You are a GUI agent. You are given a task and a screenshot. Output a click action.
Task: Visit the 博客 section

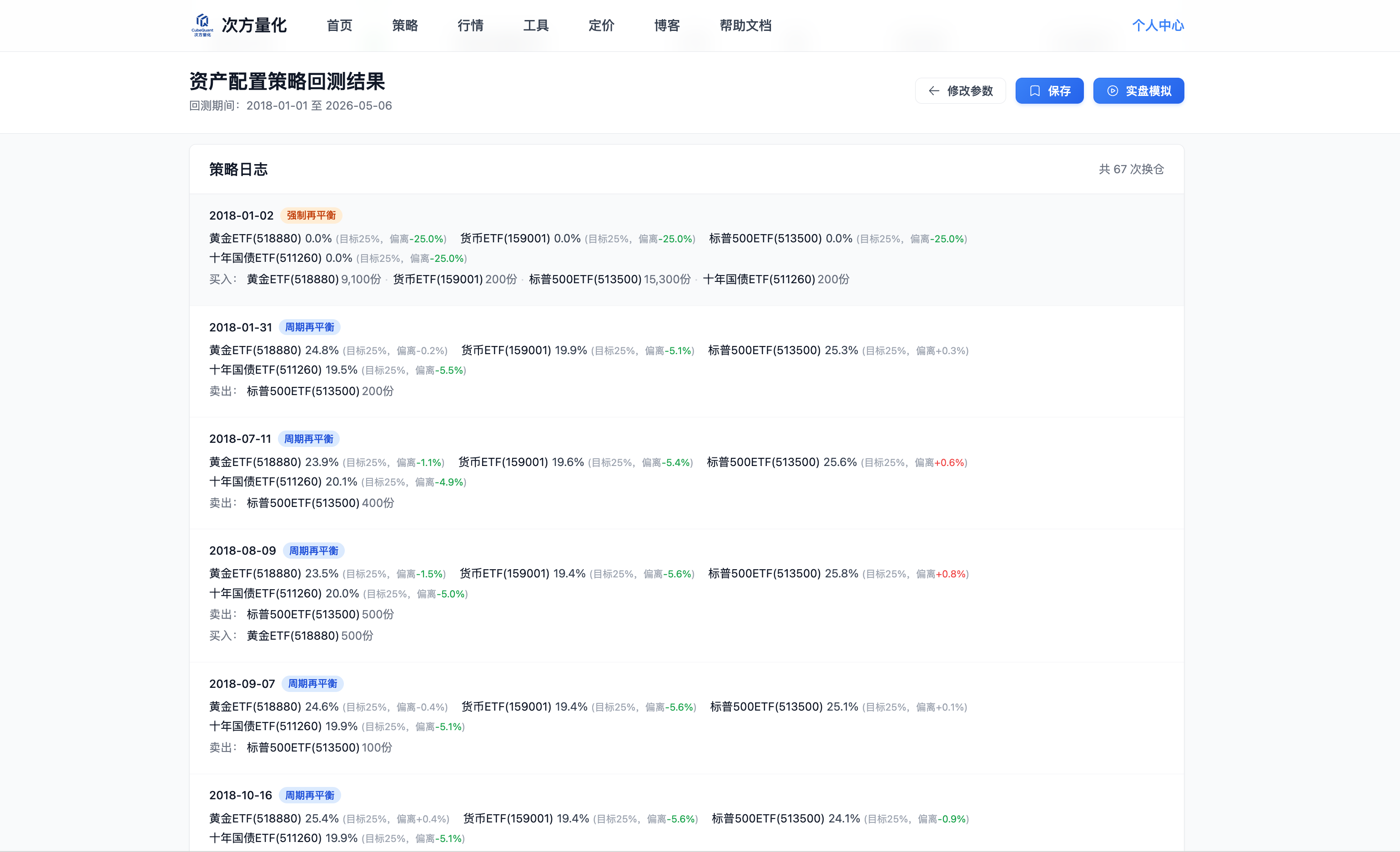(667, 25)
